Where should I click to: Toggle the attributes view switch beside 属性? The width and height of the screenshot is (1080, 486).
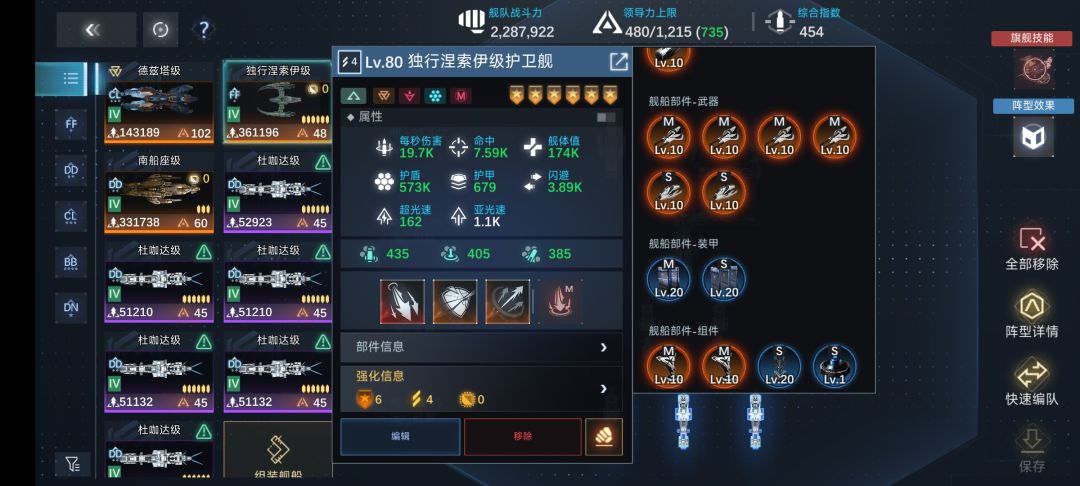(606, 118)
